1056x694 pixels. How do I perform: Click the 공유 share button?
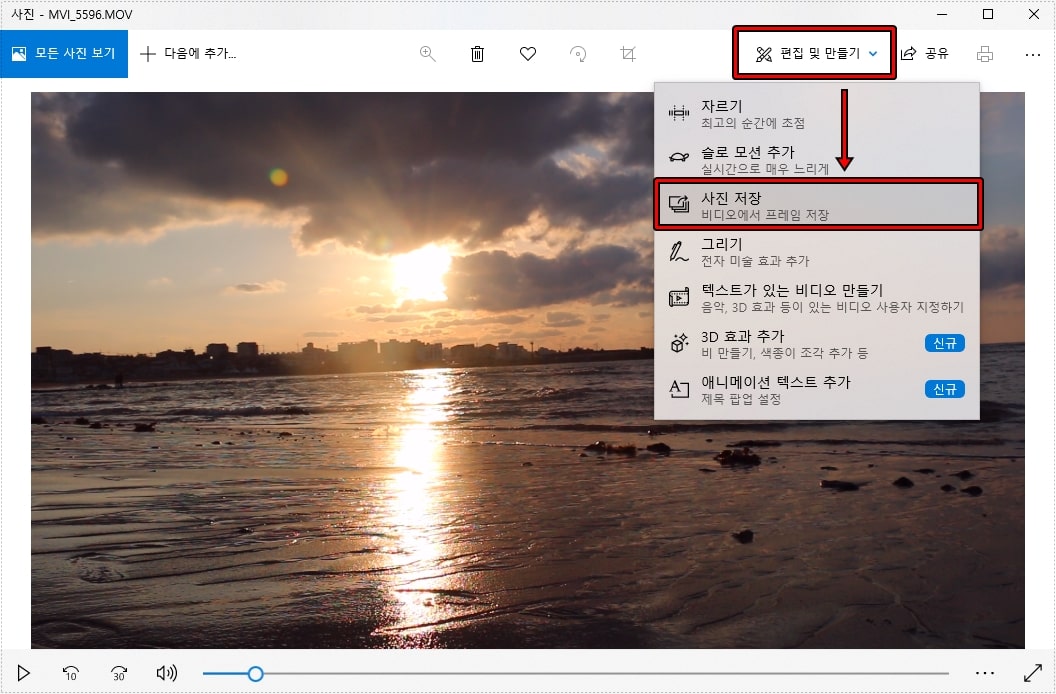coord(925,53)
